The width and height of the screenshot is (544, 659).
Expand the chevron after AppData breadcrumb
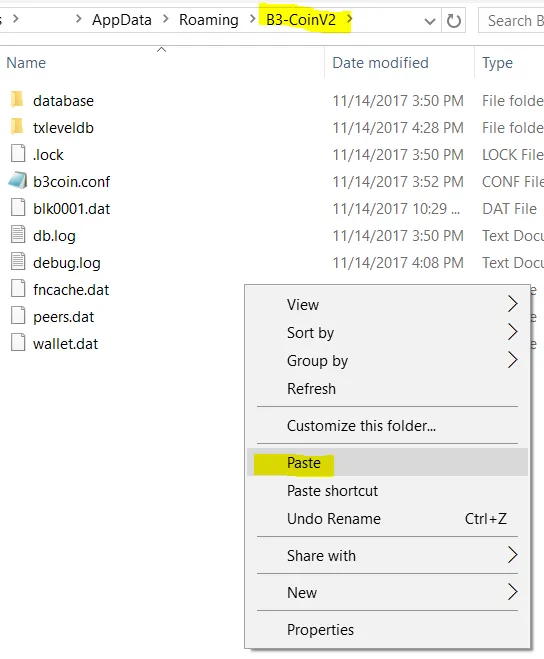(x=166, y=19)
